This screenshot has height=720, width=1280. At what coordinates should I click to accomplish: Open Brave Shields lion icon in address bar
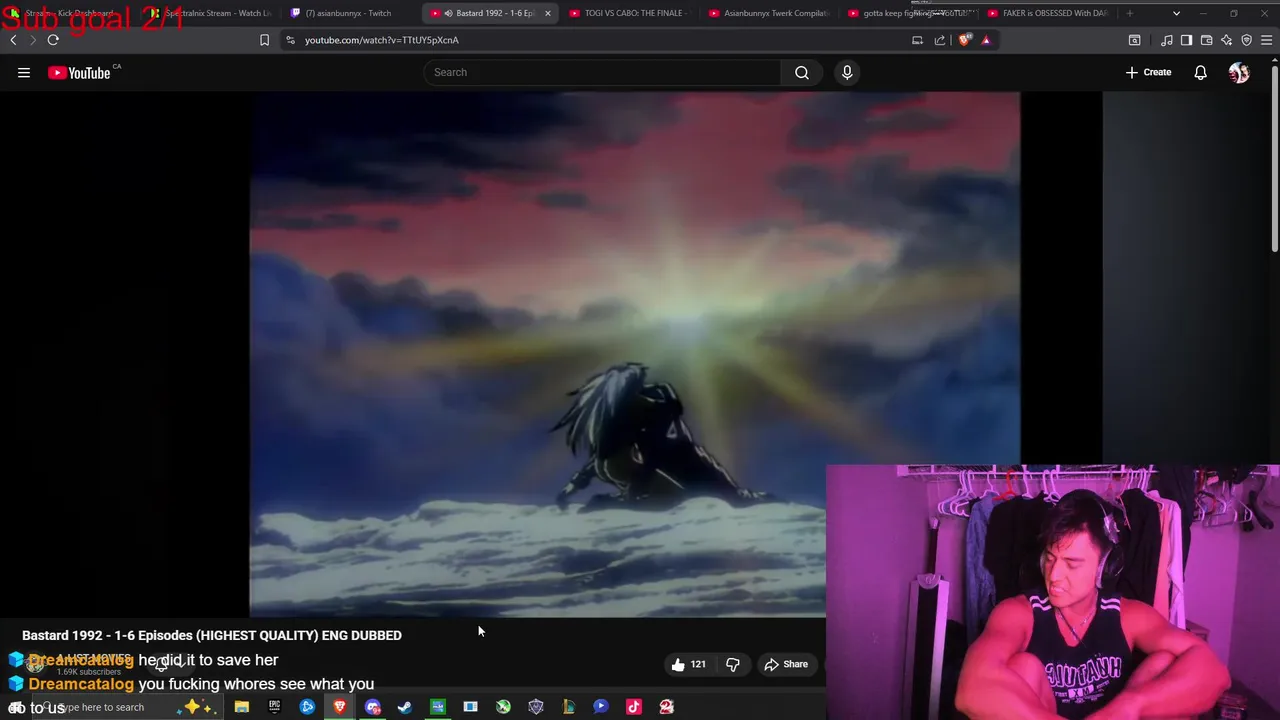tap(964, 40)
